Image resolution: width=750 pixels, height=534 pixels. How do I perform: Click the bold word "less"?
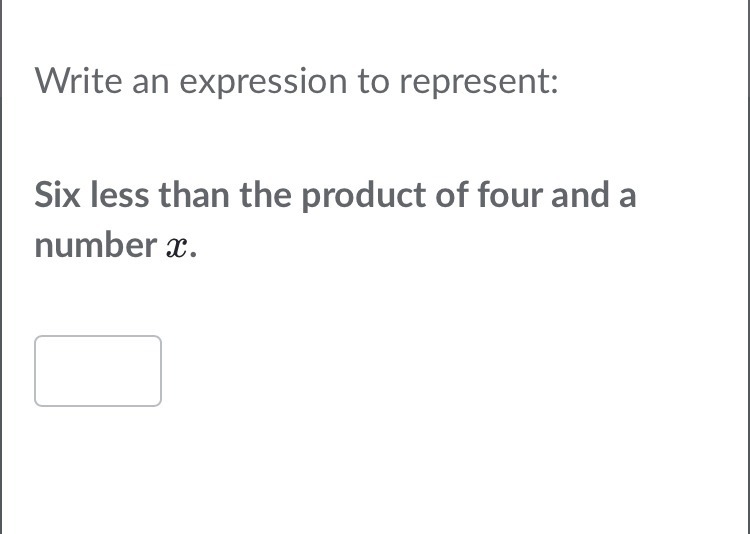[120, 195]
